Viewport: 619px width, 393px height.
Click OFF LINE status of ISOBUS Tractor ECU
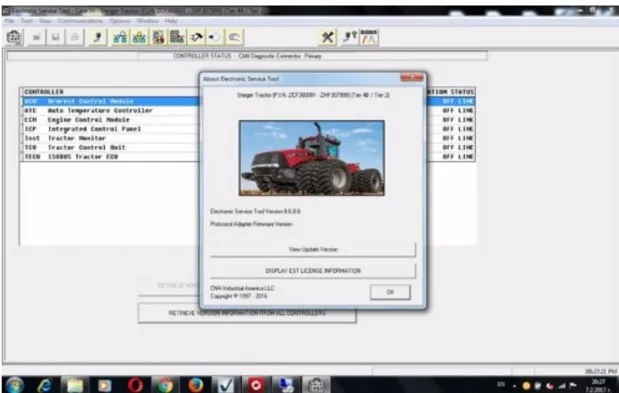(458, 157)
